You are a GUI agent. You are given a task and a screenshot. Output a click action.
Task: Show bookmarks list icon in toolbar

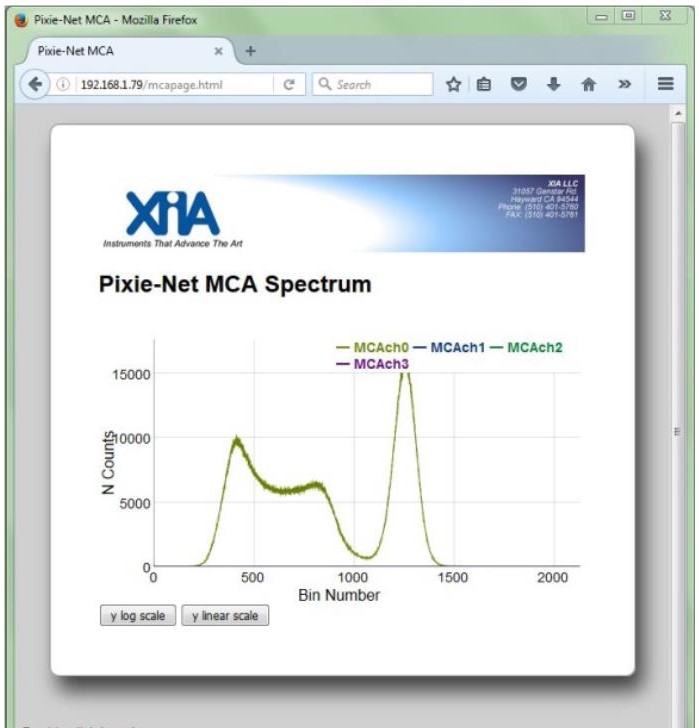(x=484, y=84)
